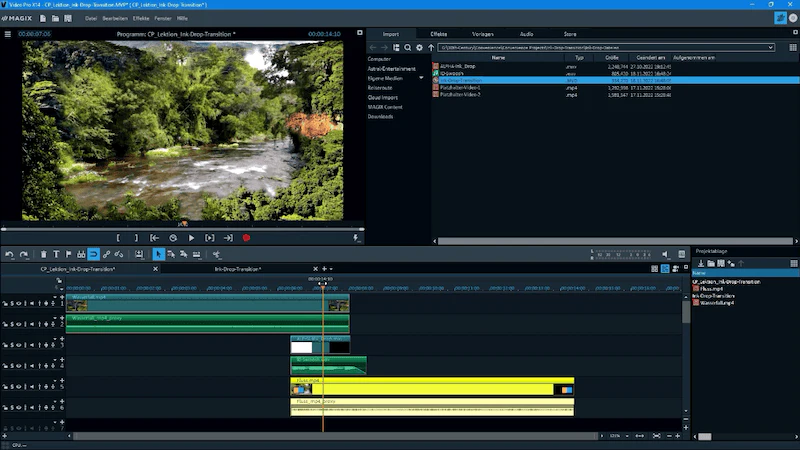Open a project with the top folder icon

55,18
